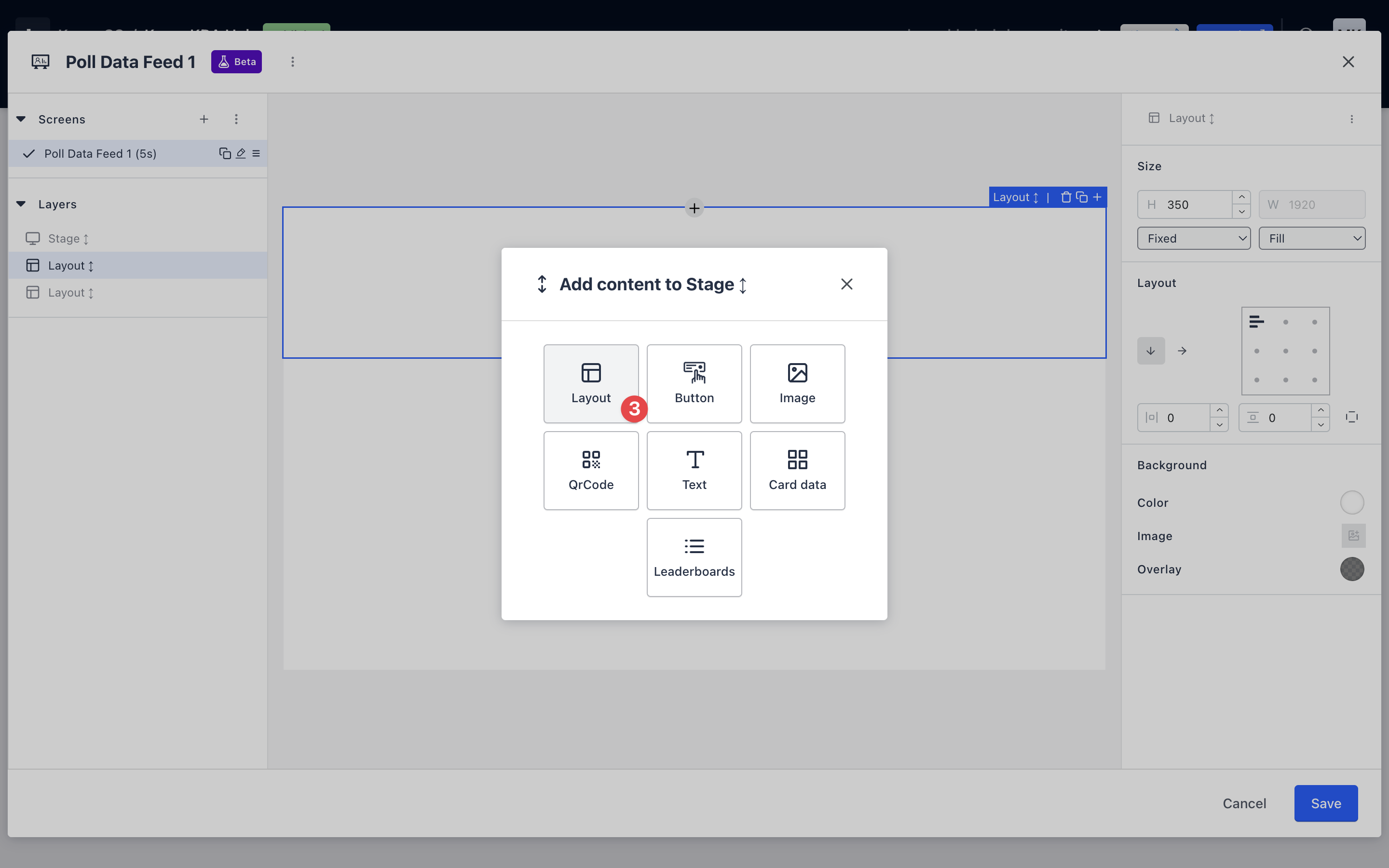This screenshot has width=1389, height=868.
Task: Collapse the Screens section
Action: 21,120
